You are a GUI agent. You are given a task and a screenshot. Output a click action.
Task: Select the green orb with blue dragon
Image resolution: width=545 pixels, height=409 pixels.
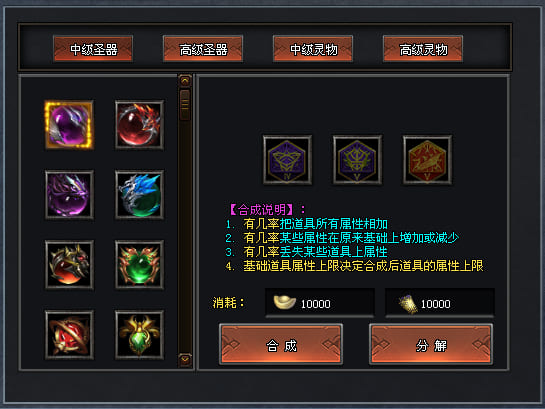click(139, 195)
